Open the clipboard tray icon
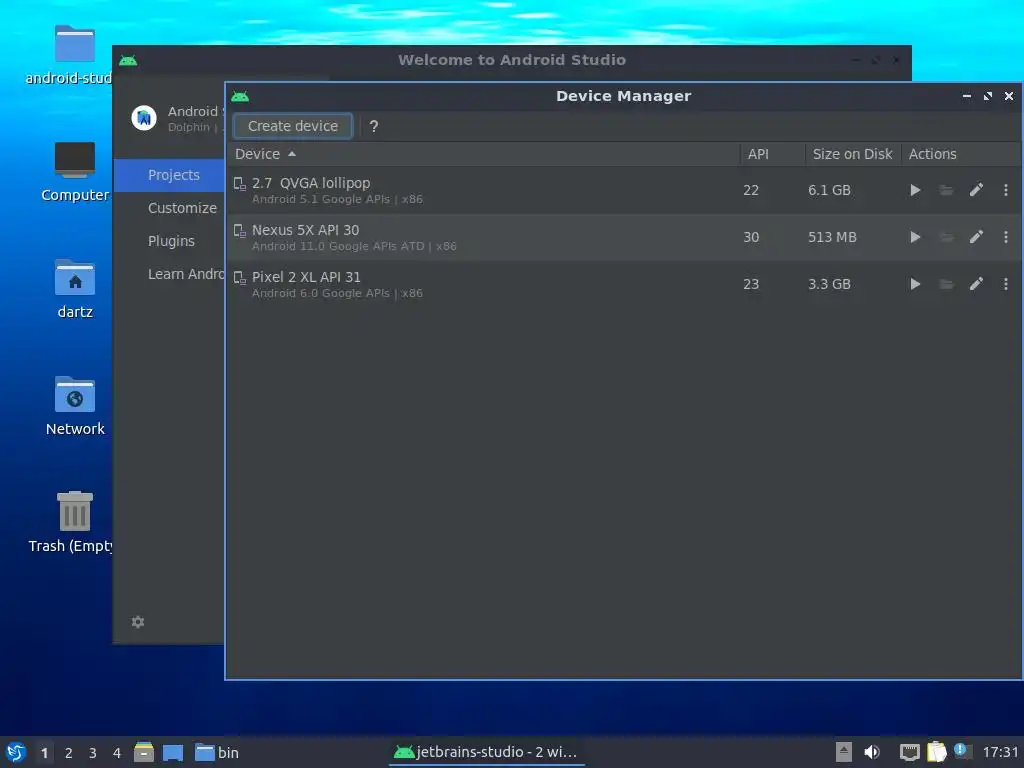 [936, 752]
